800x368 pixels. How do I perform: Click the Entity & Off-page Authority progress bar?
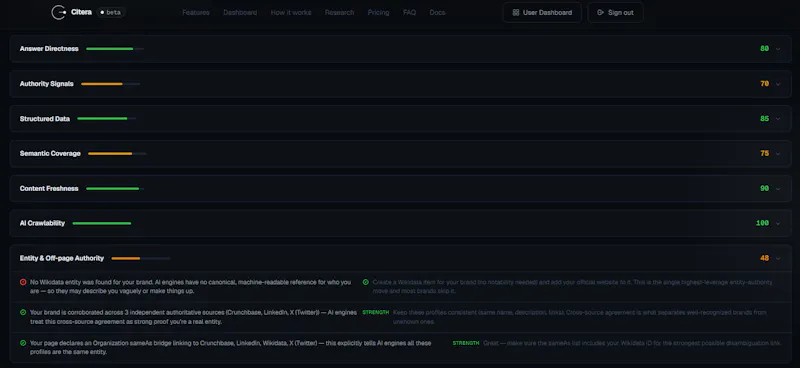141,259
